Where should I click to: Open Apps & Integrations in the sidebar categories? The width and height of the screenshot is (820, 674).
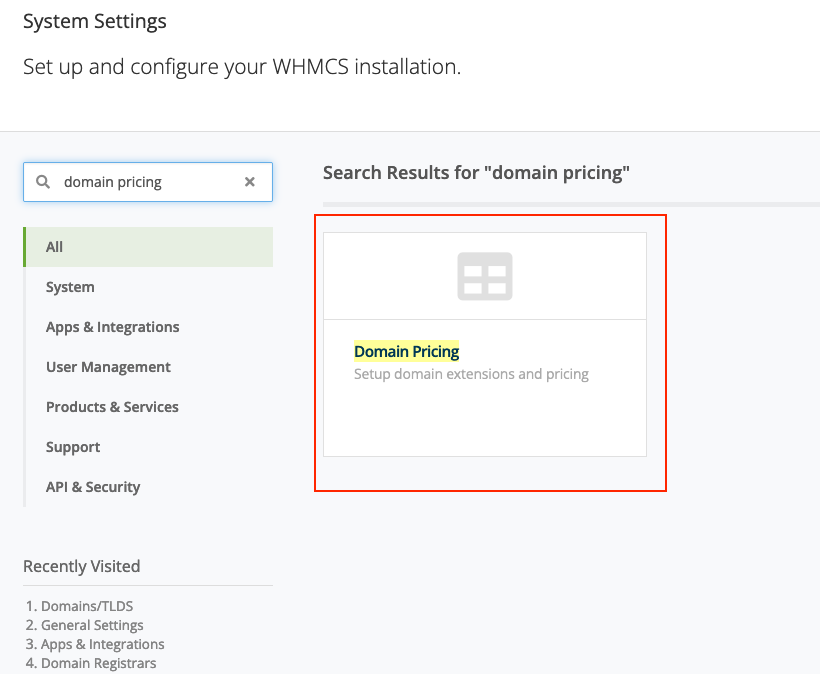pos(112,327)
